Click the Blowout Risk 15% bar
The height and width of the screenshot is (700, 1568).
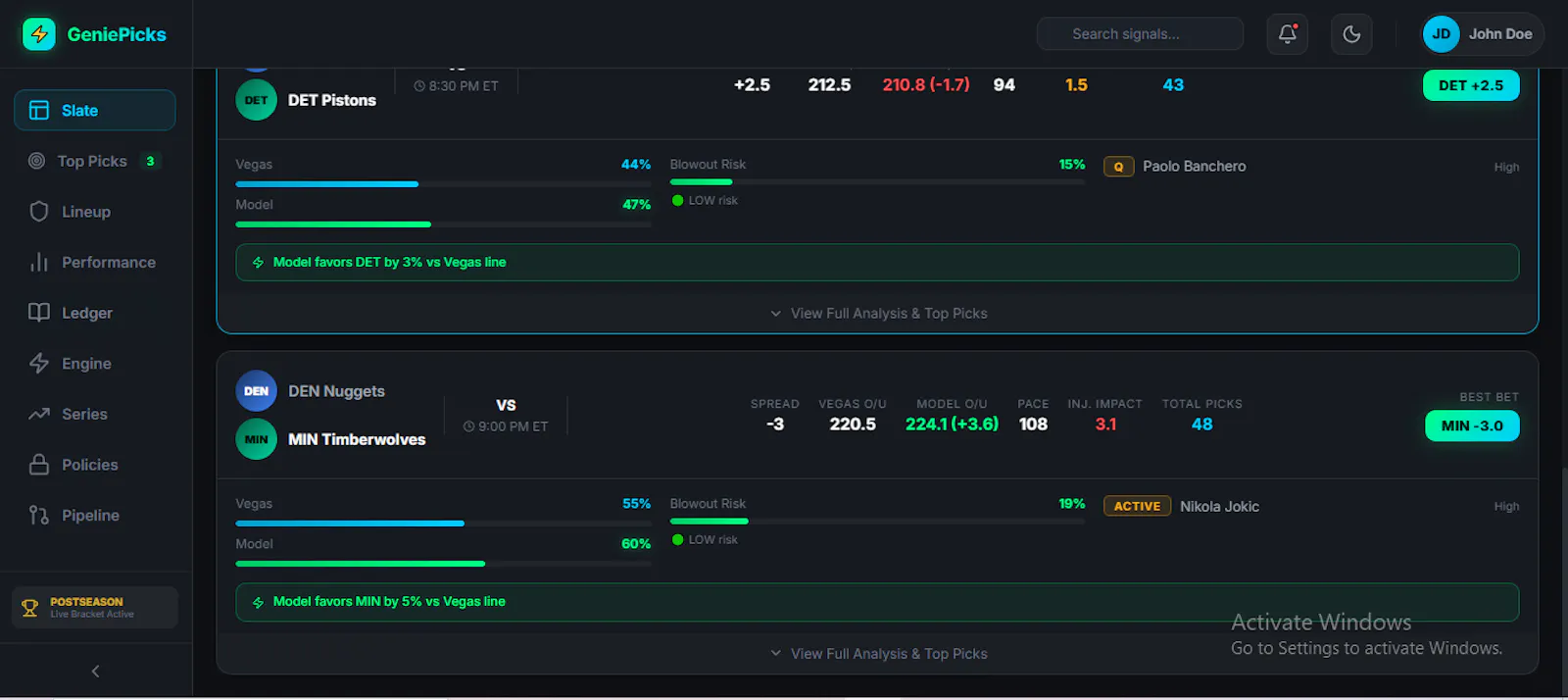[877, 182]
